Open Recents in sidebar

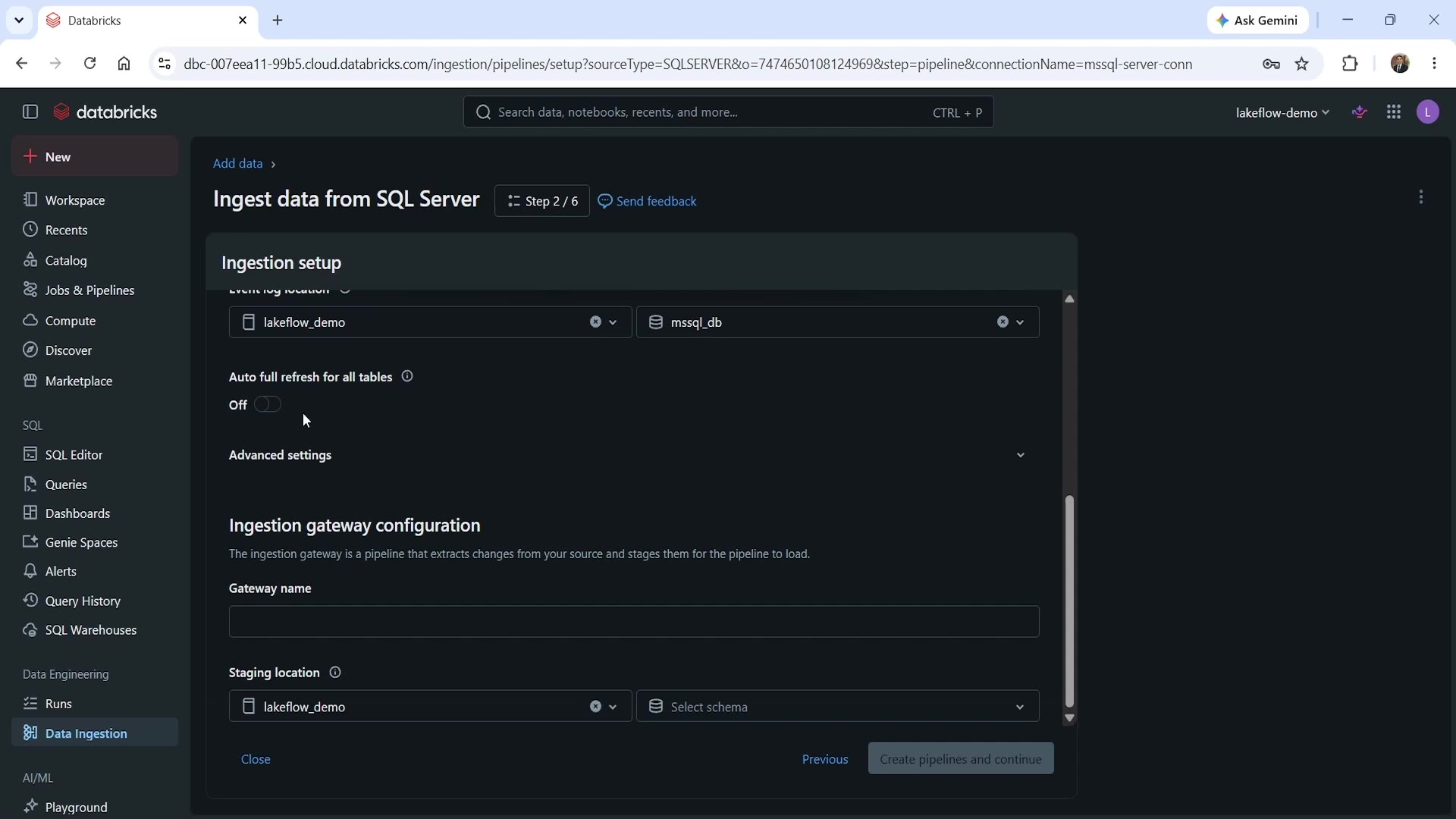click(x=95, y=230)
